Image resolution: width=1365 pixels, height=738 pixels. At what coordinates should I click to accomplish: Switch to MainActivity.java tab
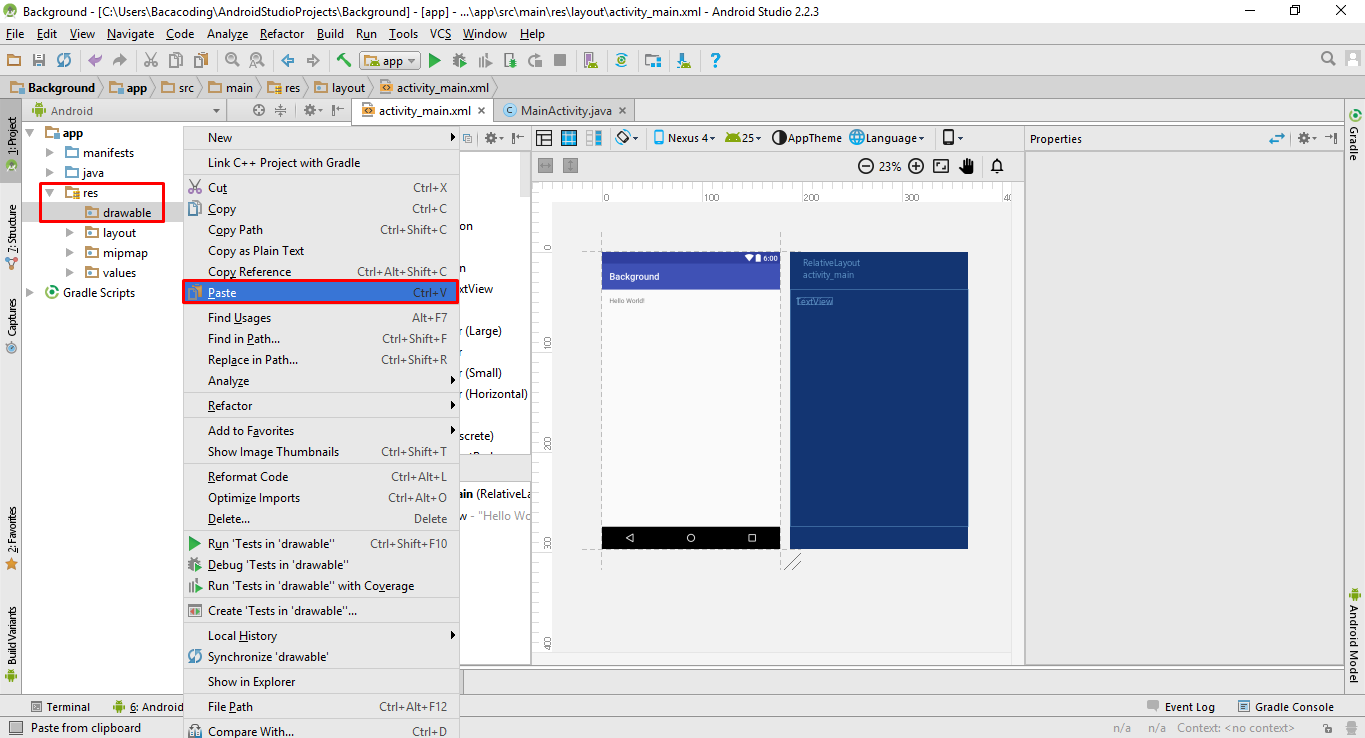click(565, 111)
